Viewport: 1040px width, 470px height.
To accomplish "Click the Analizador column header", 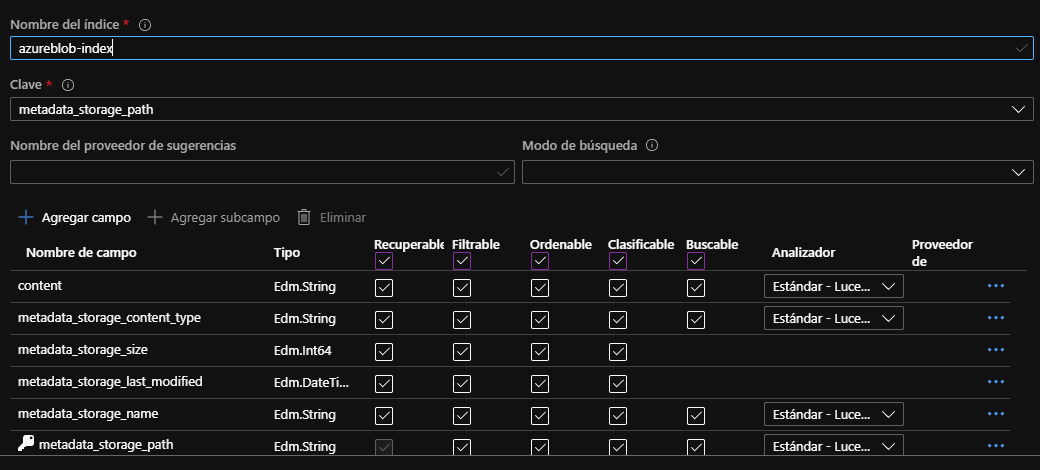I will [803, 253].
